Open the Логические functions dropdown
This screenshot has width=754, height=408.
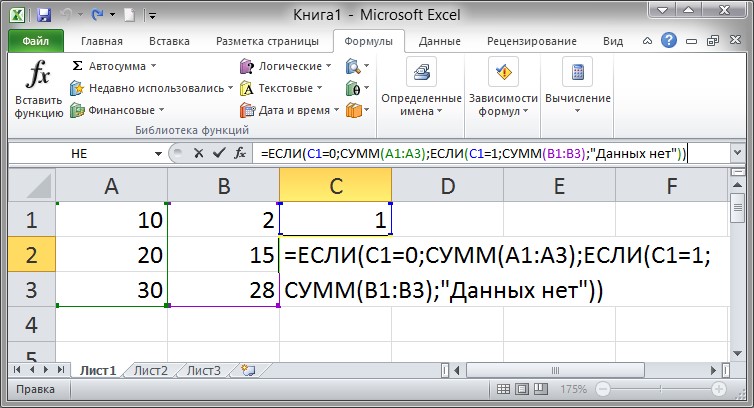point(330,66)
